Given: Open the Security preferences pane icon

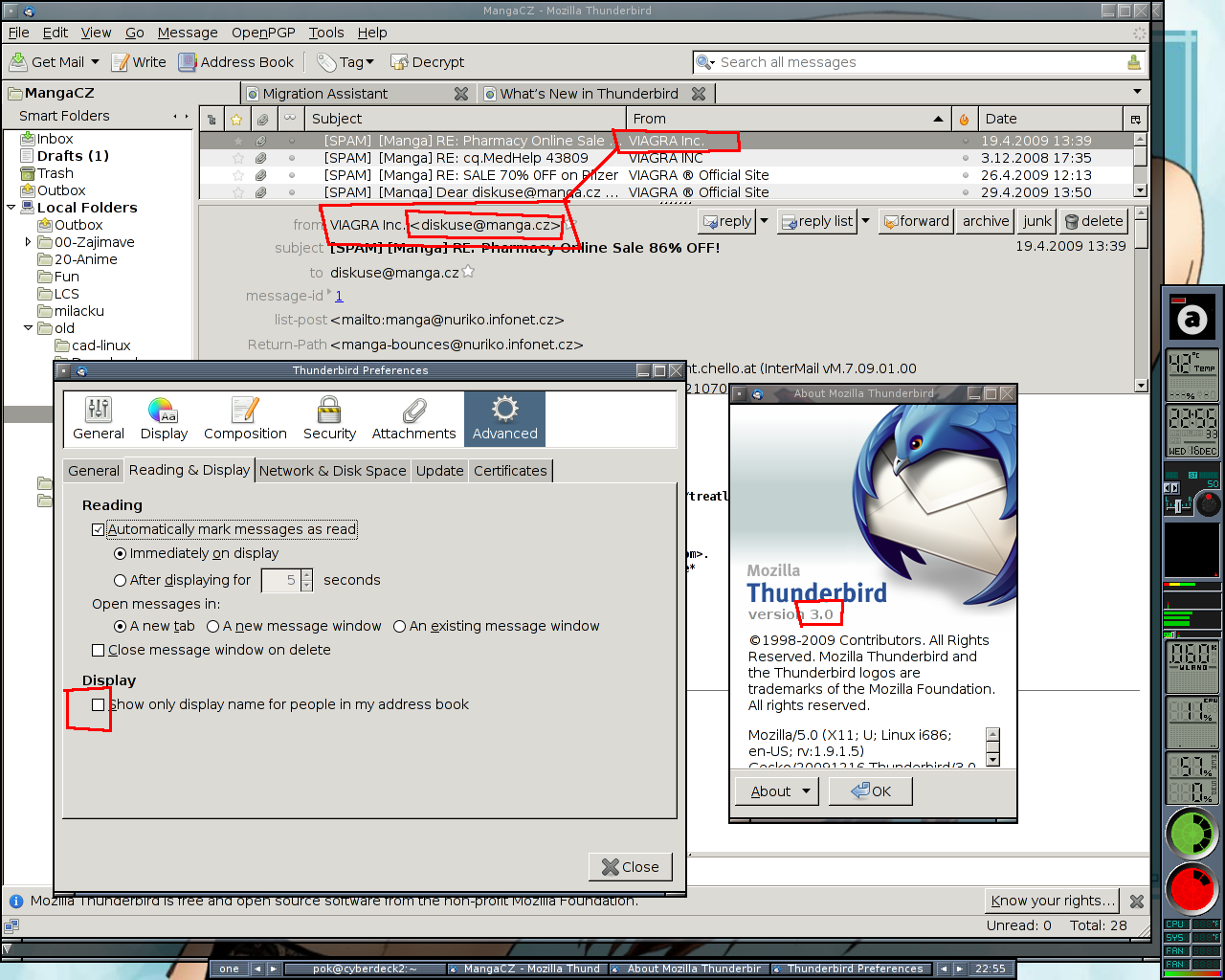Looking at the screenshot, I should point(329,419).
